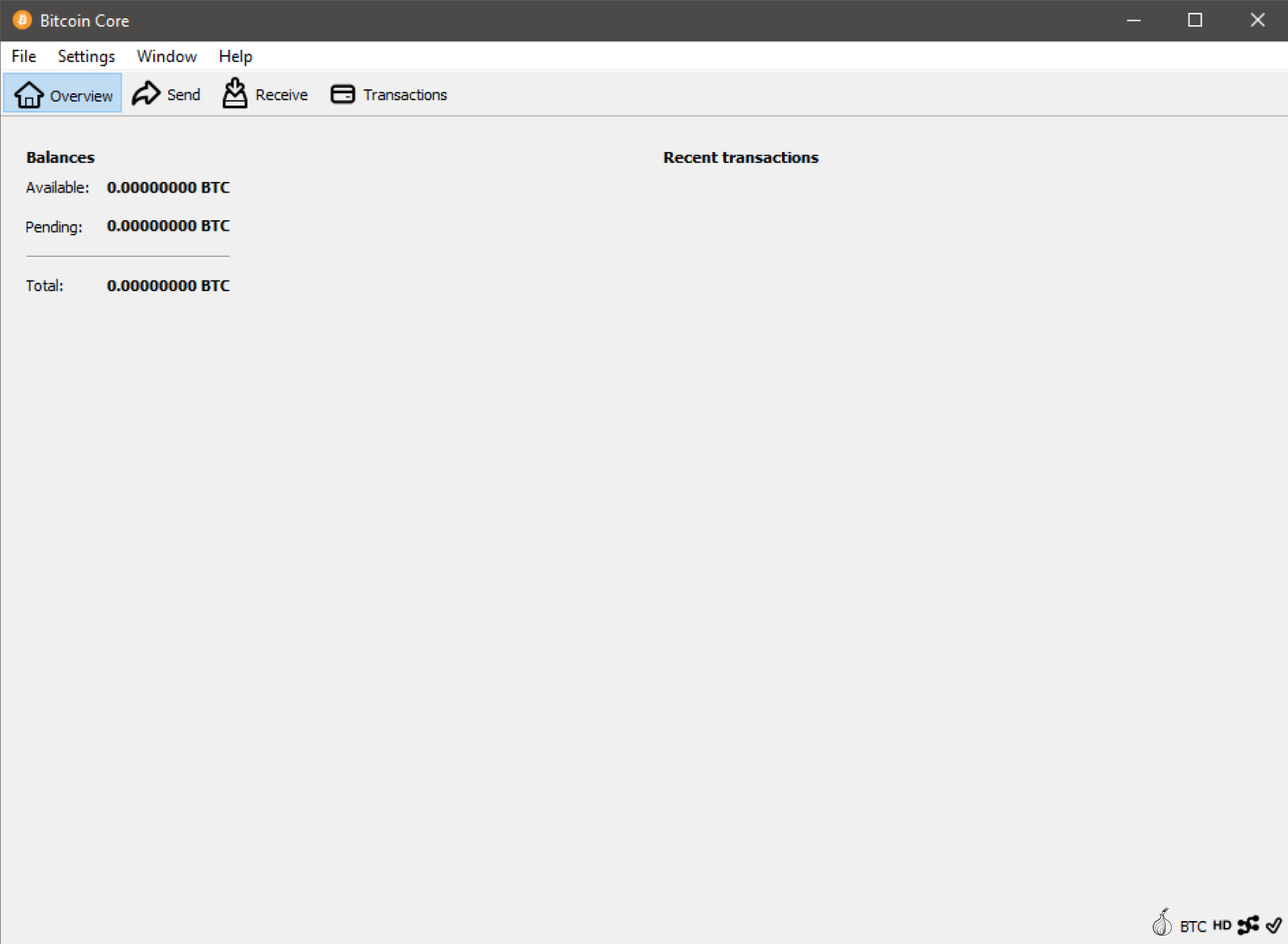Minimize the Bitcoin Core window
1288x944 pixels.
pyautogui.click(x=1134, y=21)
